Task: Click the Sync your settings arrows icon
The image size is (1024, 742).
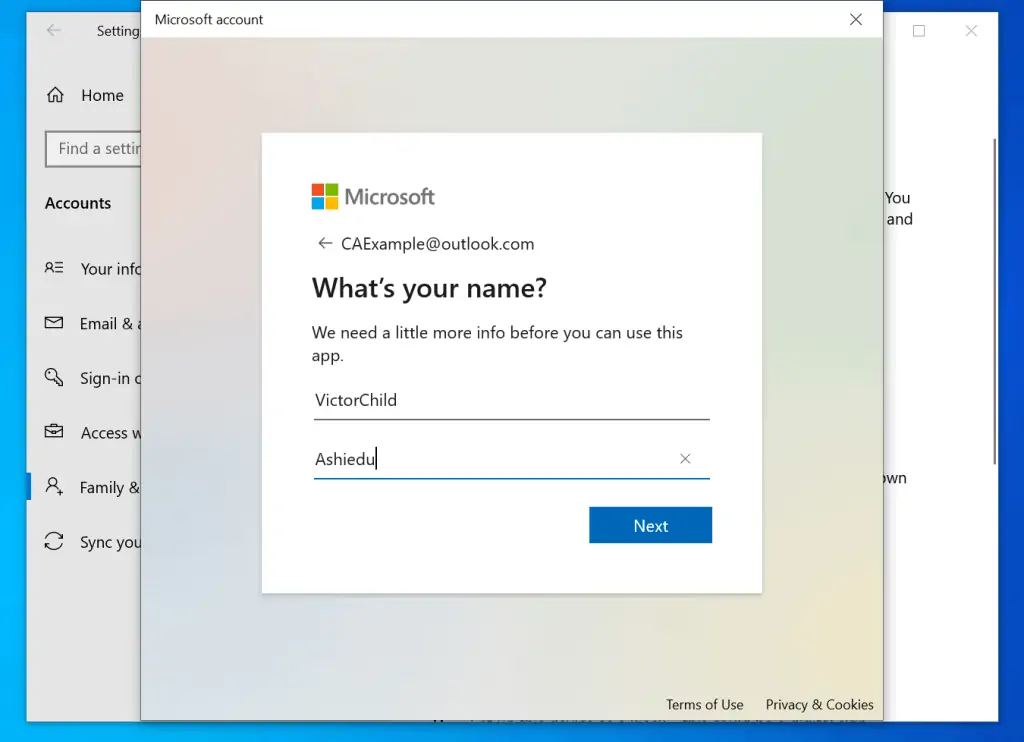Action: coord(54,542)
